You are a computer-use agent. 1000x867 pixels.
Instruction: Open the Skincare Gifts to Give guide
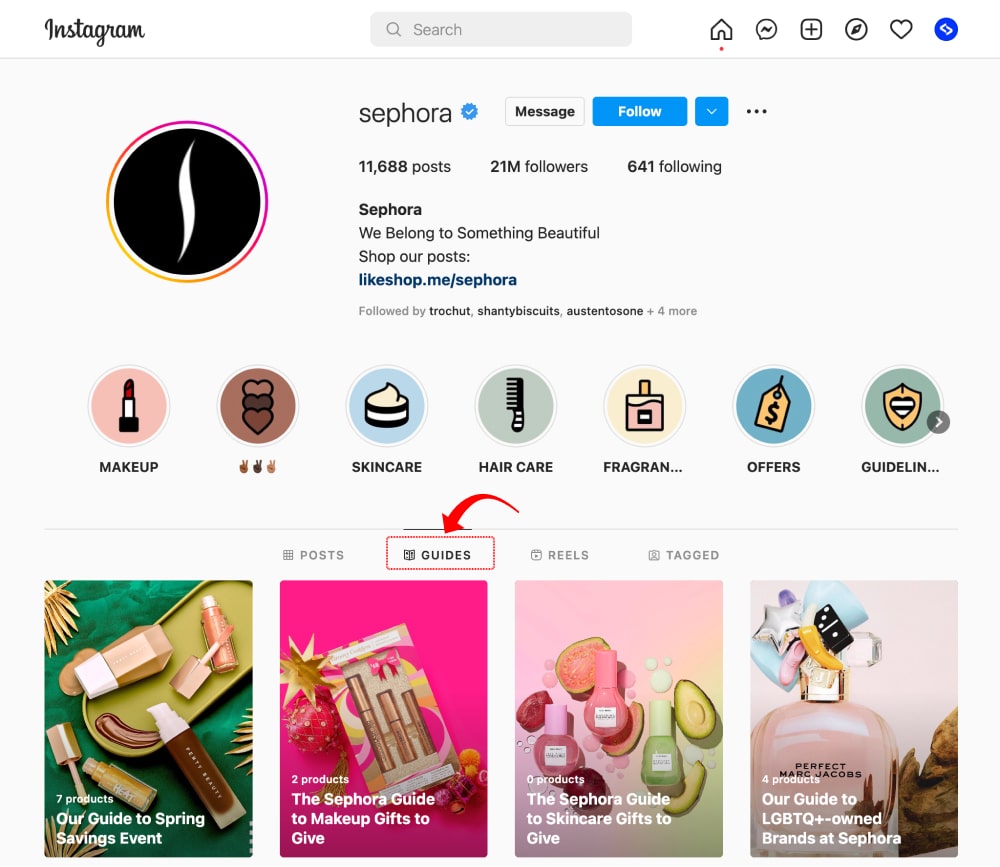pyautogui.click(x=619, y=718)
